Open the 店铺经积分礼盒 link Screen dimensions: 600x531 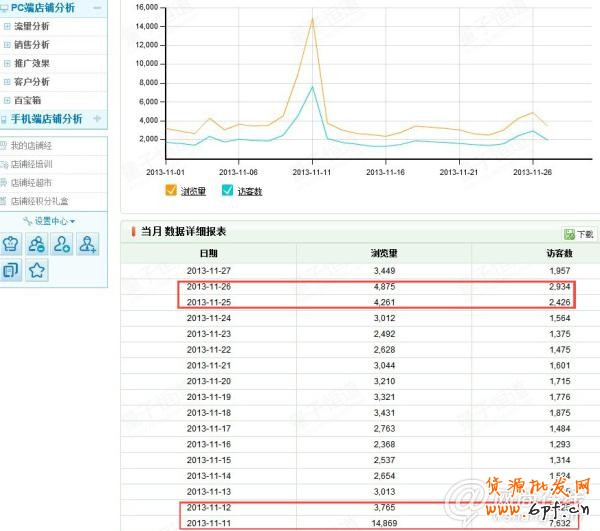coord(38,200)
